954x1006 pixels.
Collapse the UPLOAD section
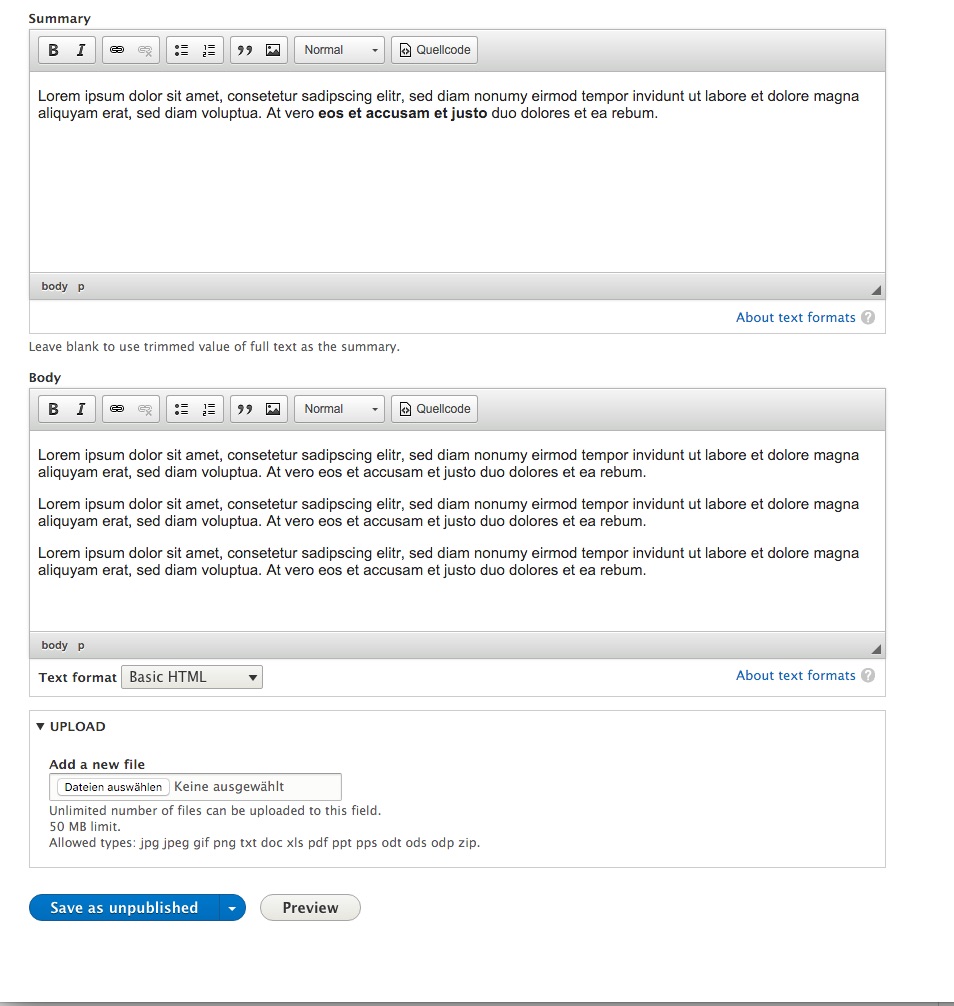pos(71,726)
